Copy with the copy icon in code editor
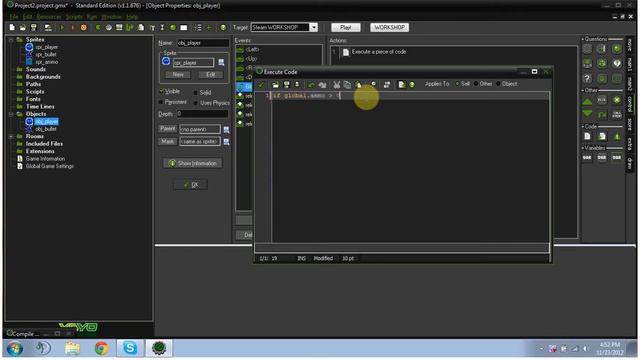 pos(347,84)
